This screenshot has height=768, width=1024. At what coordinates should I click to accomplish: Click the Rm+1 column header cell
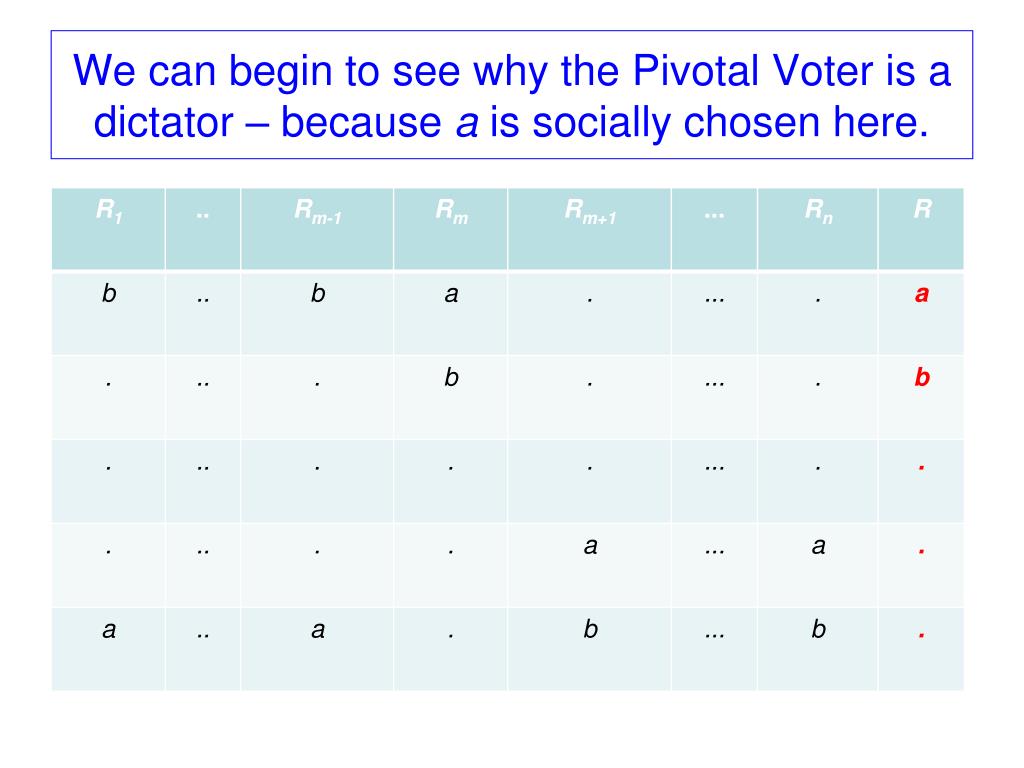590,229
